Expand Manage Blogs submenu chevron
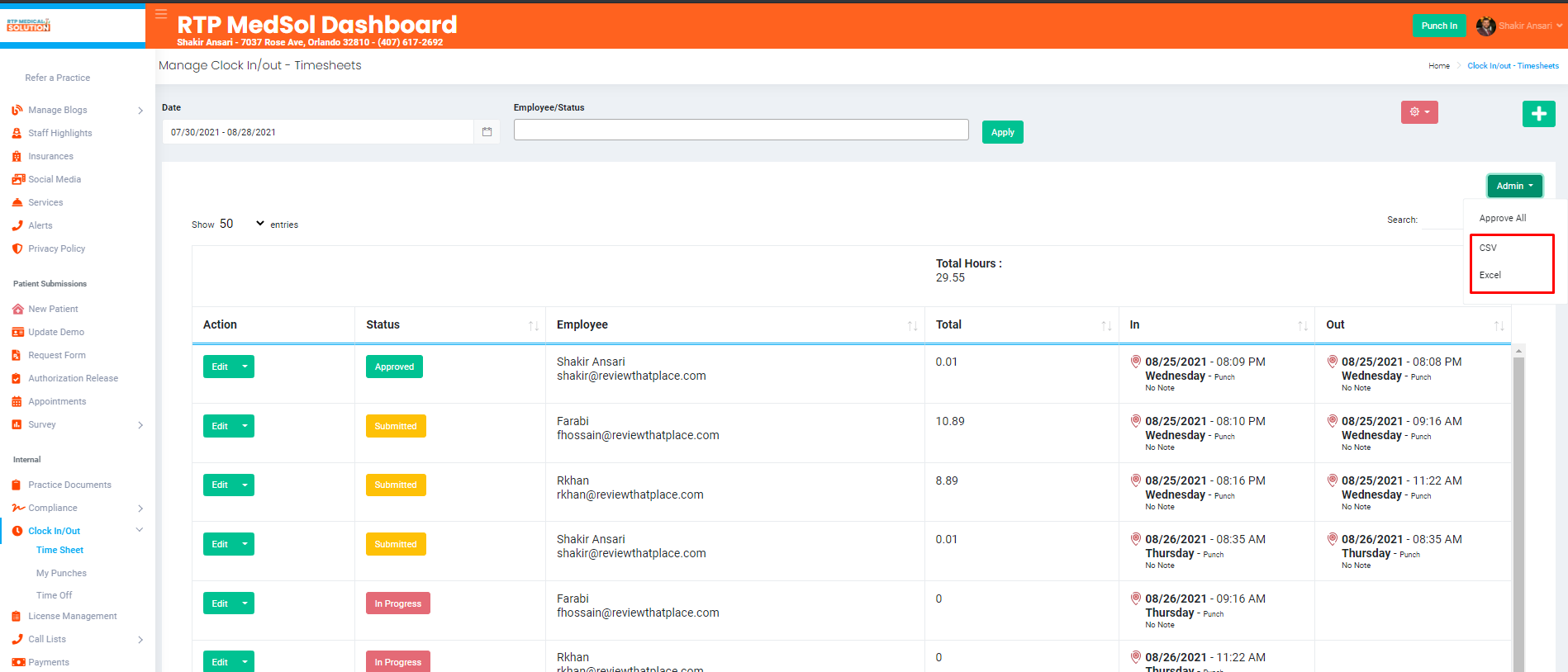The image size is (1568, 672). (140, 111)
